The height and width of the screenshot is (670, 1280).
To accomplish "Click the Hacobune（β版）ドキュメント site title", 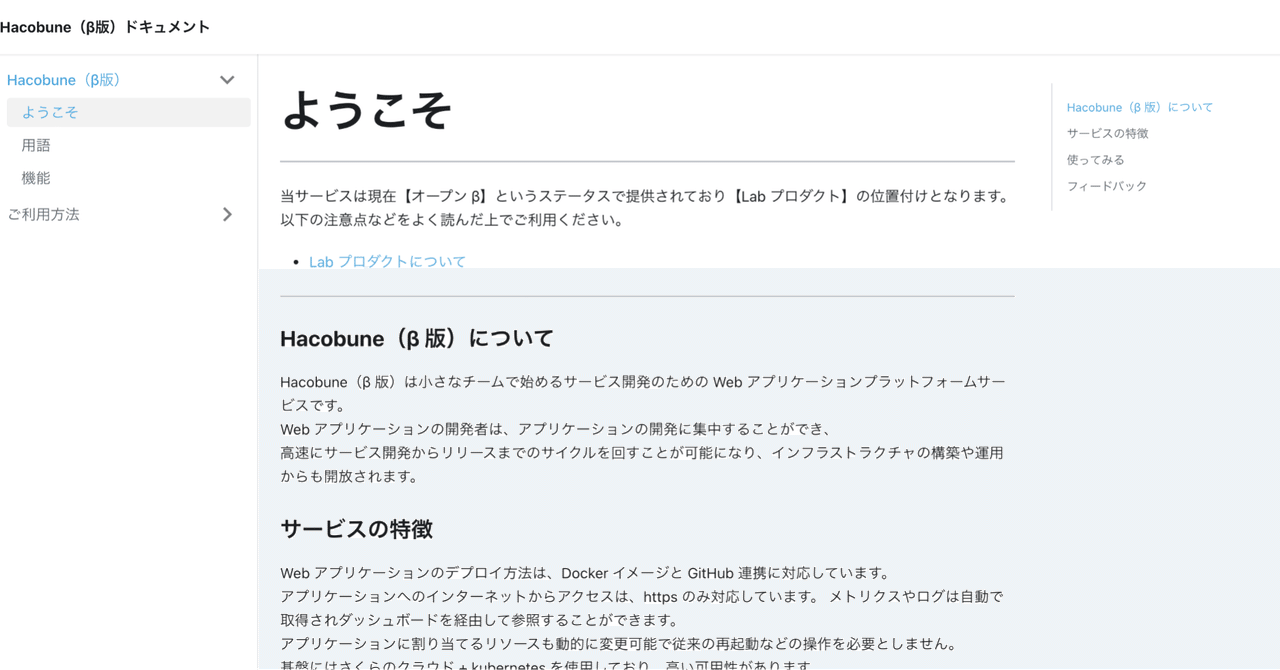I will pyautogui.click(x=104, y=27).
